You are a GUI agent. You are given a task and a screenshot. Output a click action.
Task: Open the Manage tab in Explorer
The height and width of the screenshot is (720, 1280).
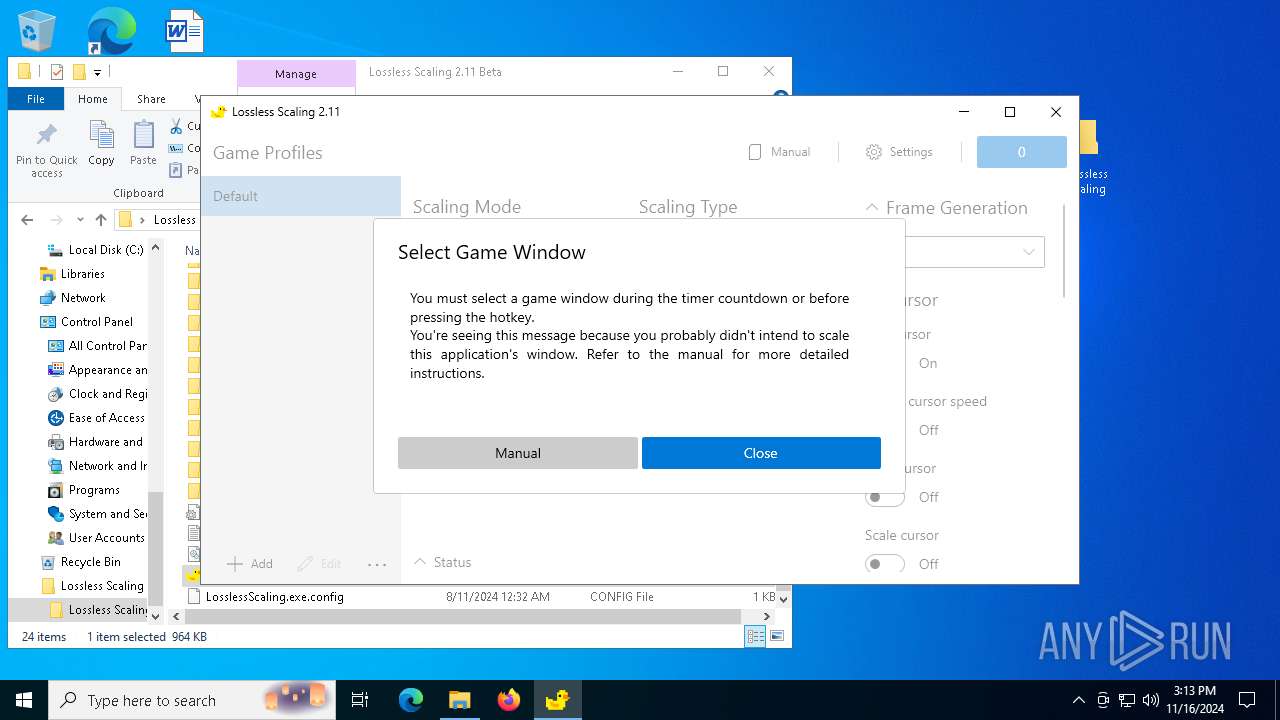pyautogui.click(x=296, y=74)
